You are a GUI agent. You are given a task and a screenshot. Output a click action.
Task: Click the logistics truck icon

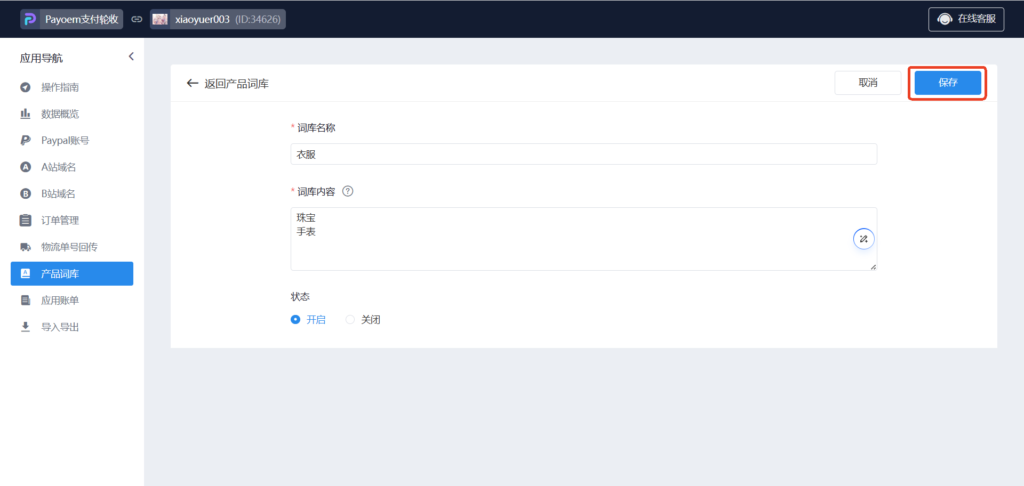[x=25, y=247]
